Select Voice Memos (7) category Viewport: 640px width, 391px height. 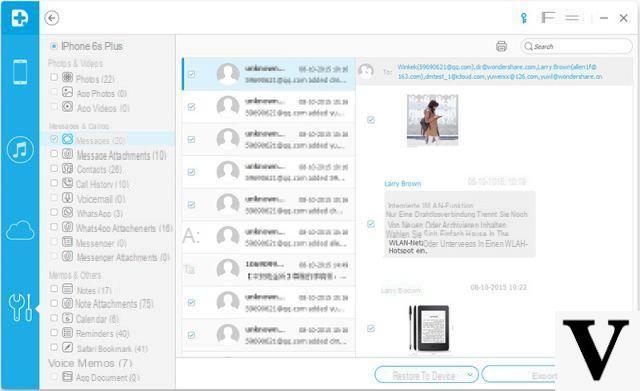pos(90,363)
